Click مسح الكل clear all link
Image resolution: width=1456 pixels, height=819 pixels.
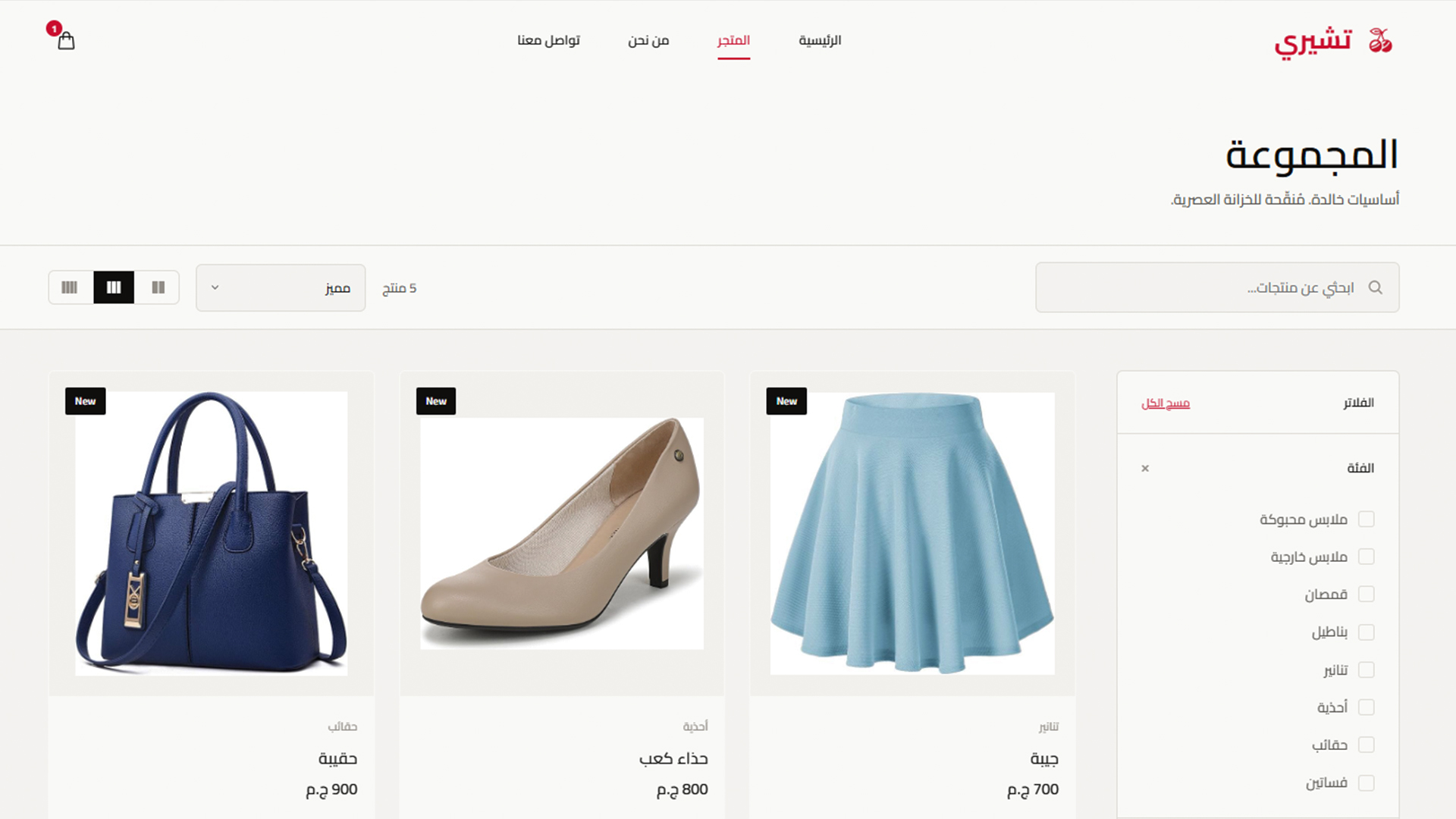point(1166,403)
